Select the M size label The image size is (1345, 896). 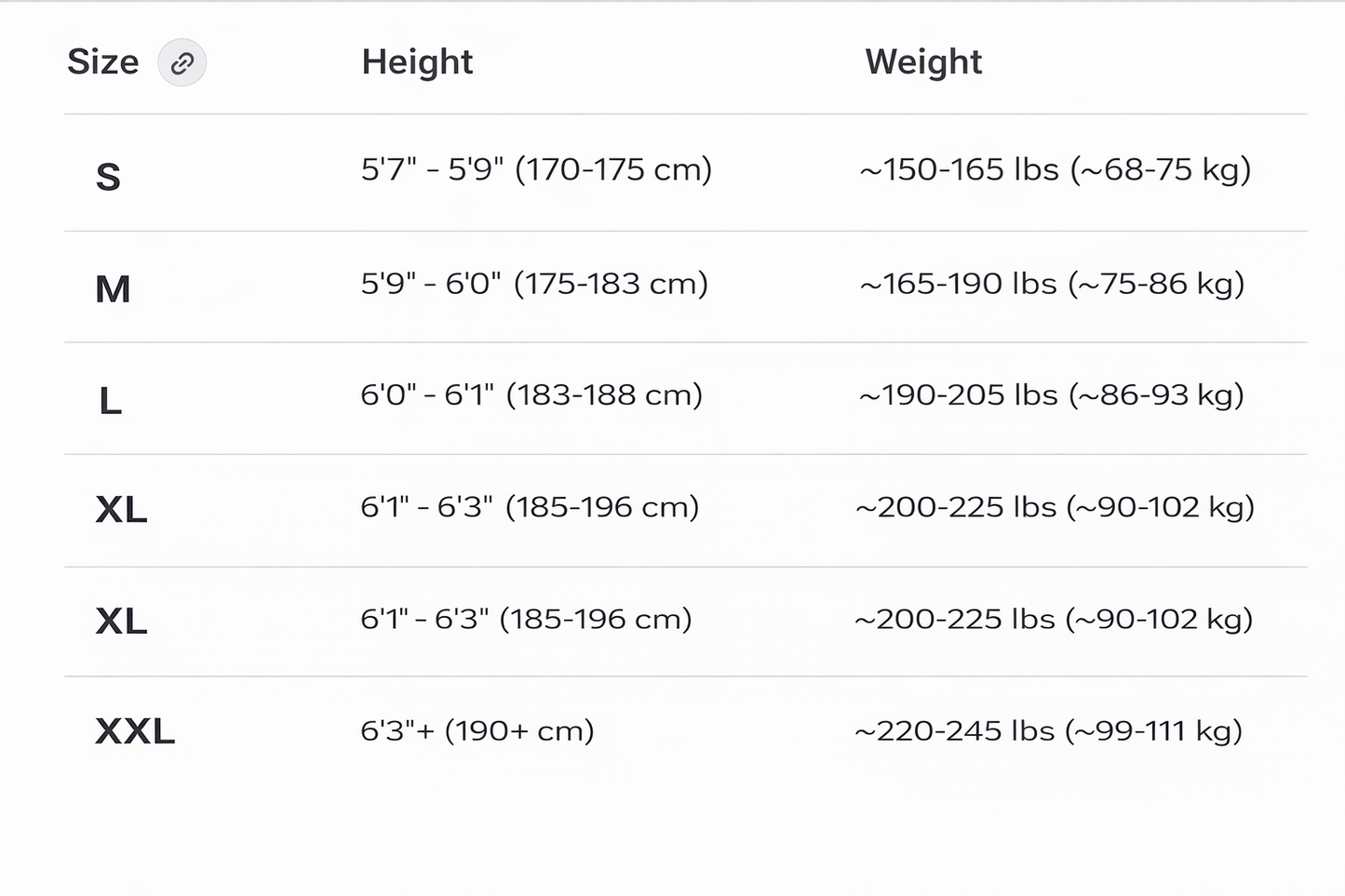(x=113, y=289)
